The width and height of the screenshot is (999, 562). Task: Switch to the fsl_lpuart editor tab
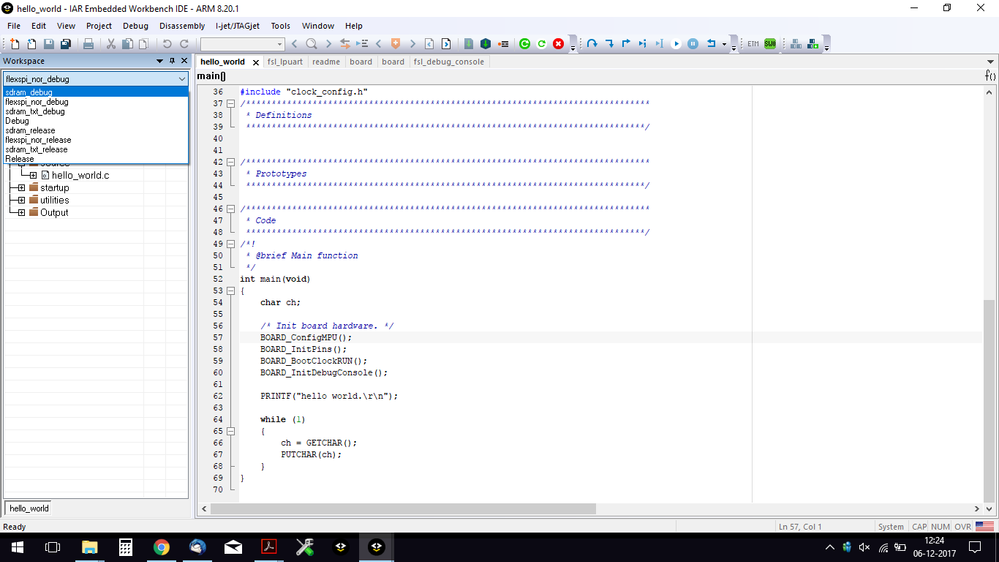coord(285,62)
